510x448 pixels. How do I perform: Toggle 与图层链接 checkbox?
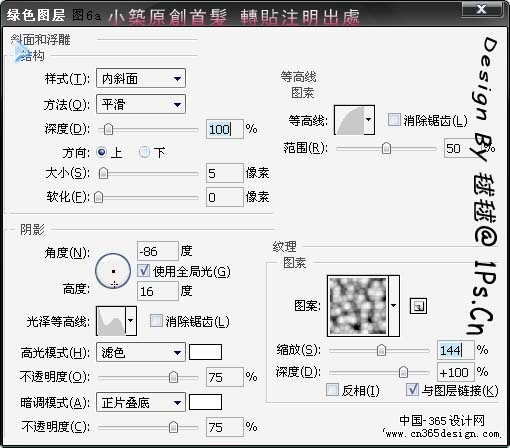(x=412, y=389)
